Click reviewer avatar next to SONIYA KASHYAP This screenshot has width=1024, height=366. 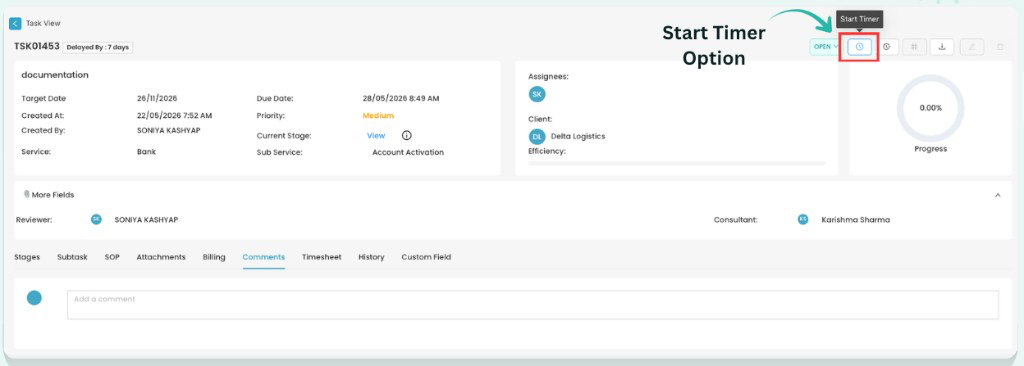coord(96,220)
